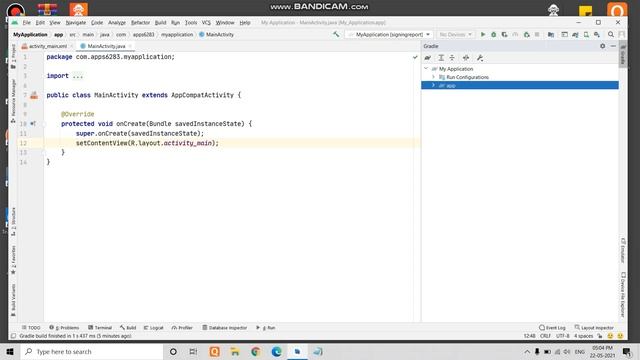
Task: Open the VCS menu
Action: (206, 23)
